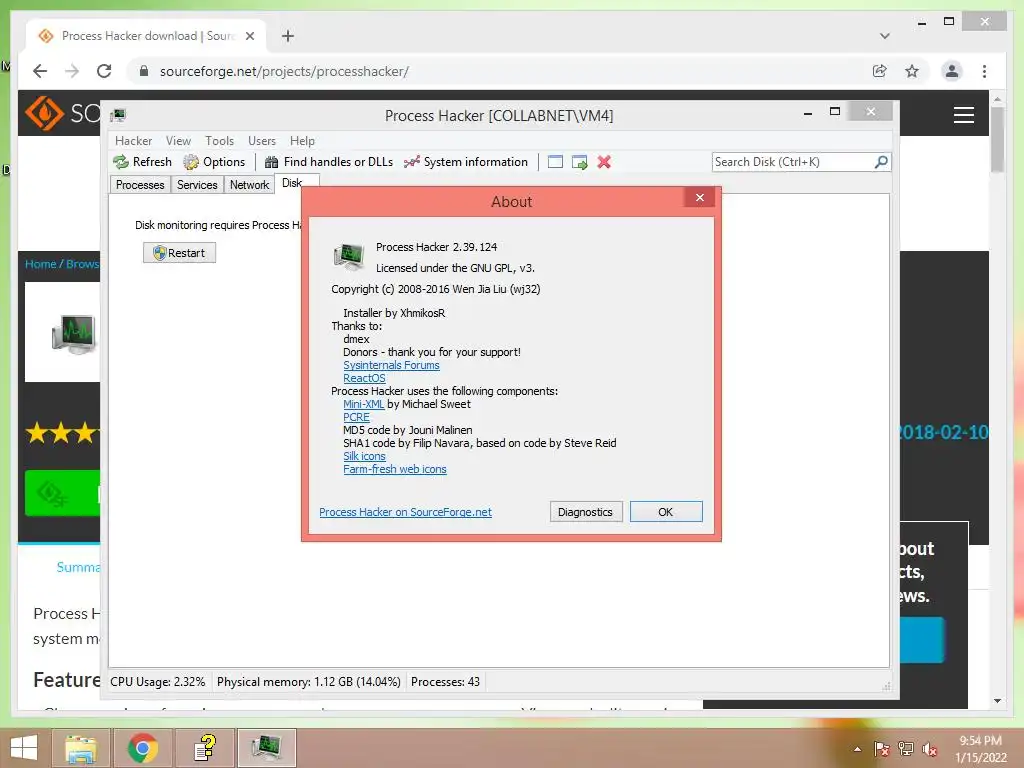1024x768 pixels.
Task: Click the find window toolbar icon
Action: click(555, 162)
